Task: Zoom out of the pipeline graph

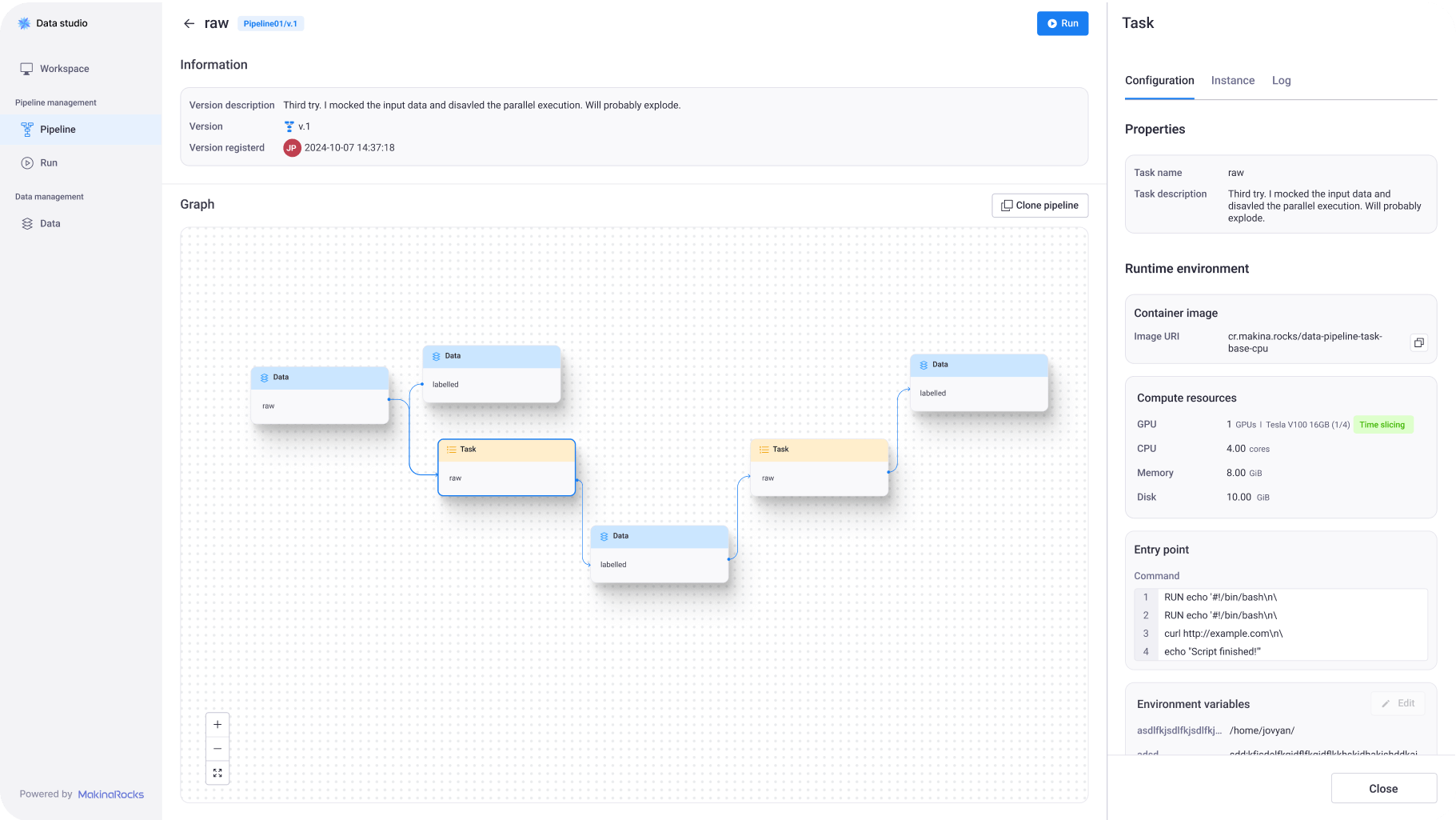Action: [x=217, y=749]
